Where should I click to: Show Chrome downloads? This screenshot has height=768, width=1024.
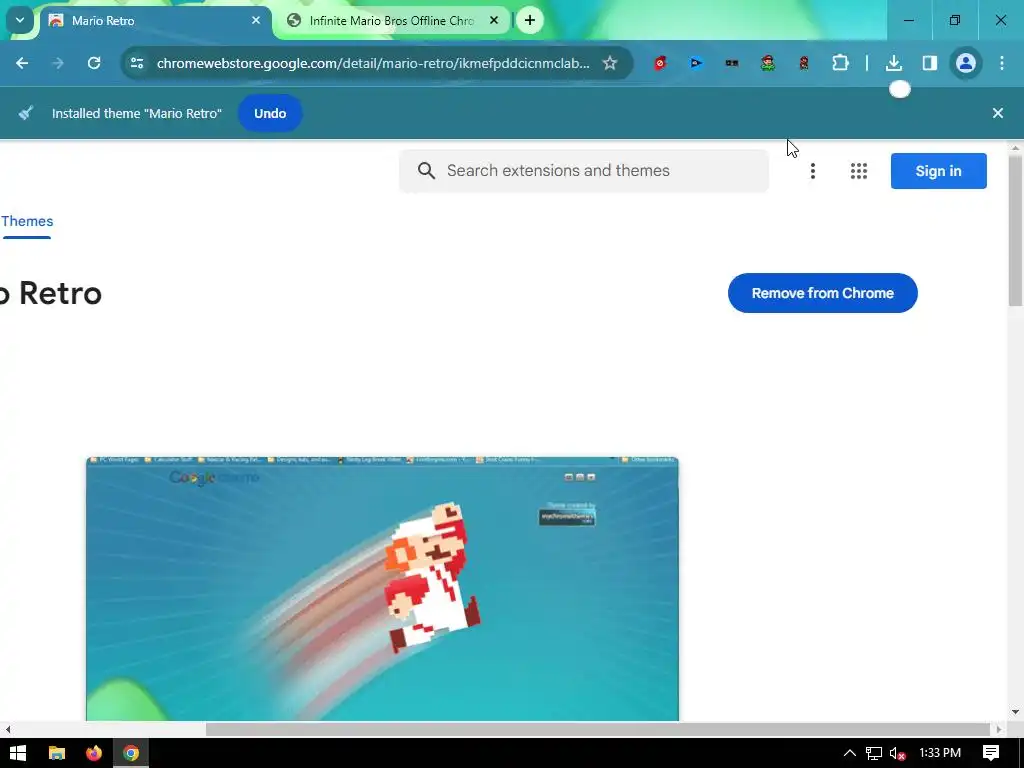[894, 63]
